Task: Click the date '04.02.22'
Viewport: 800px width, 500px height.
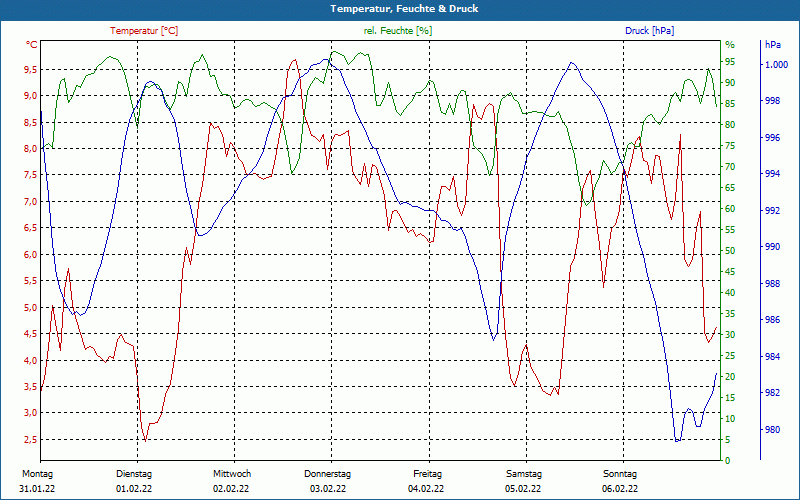Action: 426,489
